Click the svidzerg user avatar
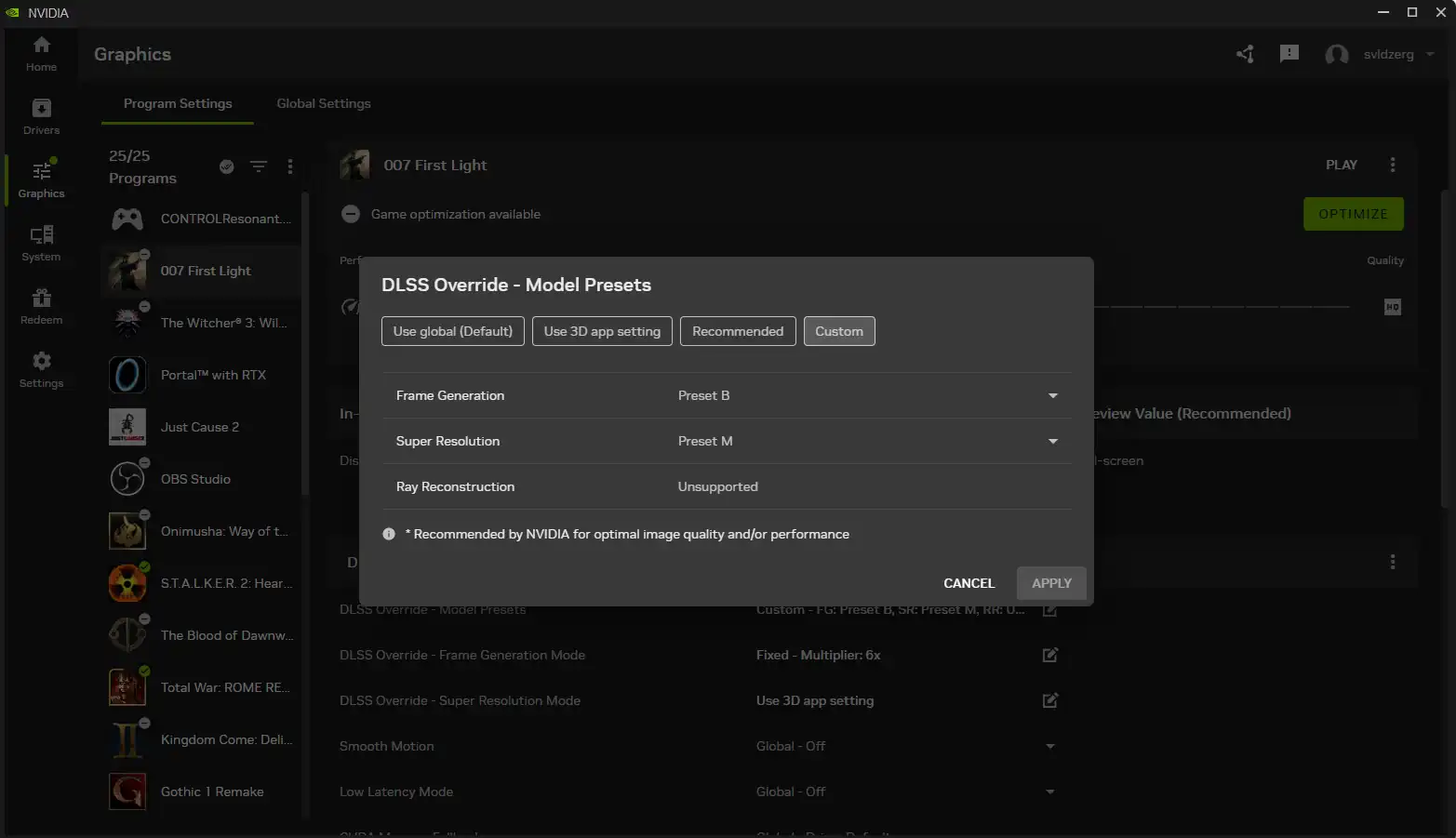Viewport: 1456px width, 838px height. (1337, 54)
